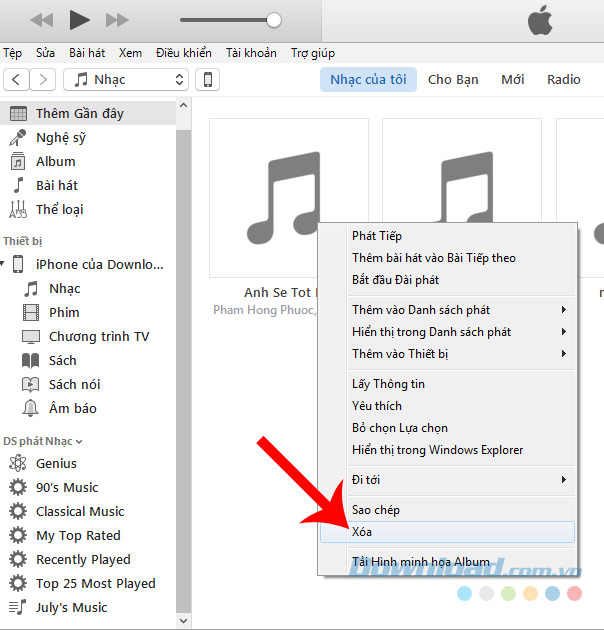Click the play button

point(79,20)
